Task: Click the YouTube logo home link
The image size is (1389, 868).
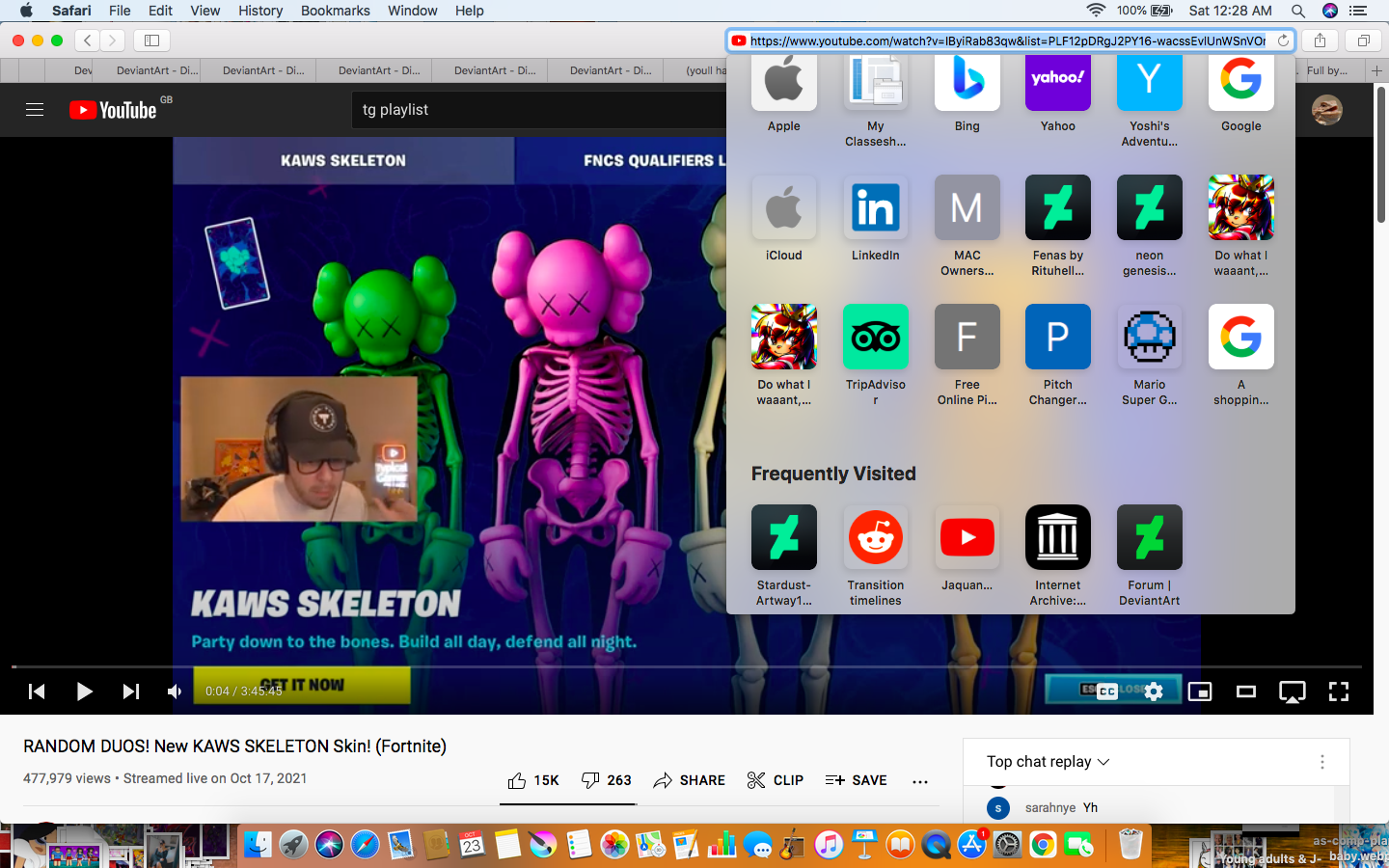Action: point(113,110)
